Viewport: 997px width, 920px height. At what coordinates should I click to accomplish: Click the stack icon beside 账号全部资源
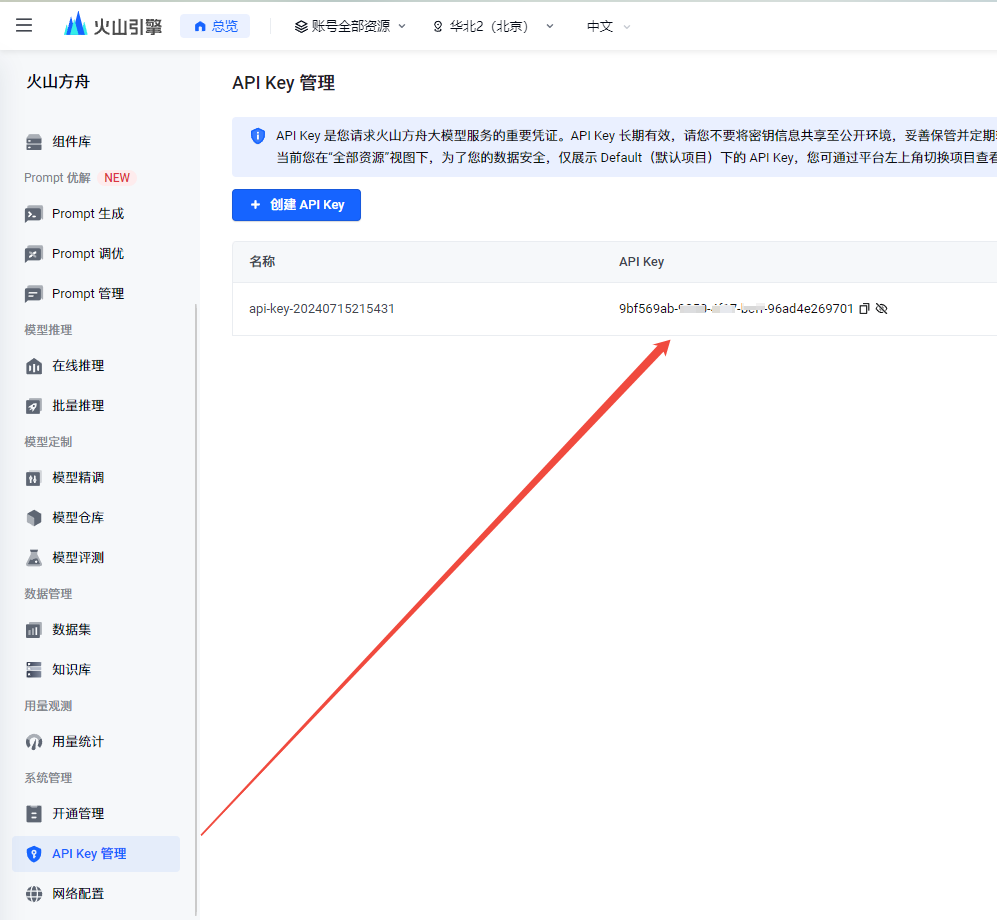tap(301, 26)
